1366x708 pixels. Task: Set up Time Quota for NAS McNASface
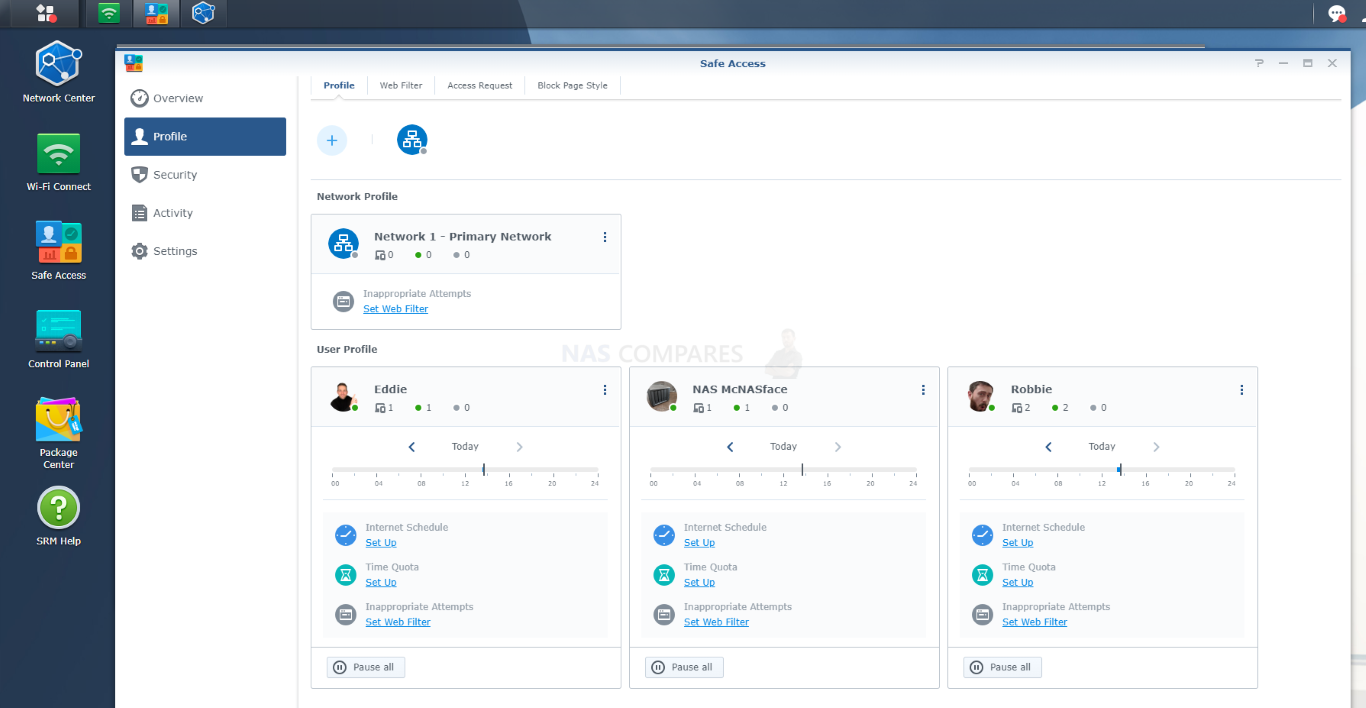699,582
